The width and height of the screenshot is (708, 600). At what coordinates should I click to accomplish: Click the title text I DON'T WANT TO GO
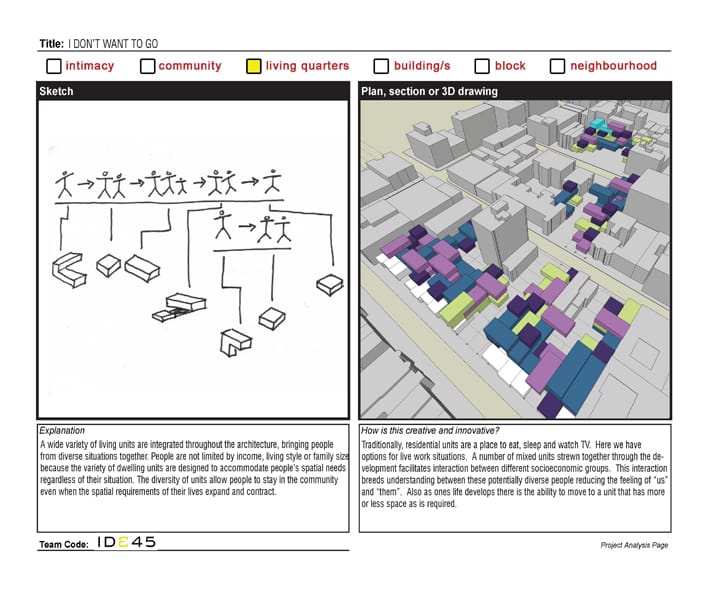pos(113,44)
